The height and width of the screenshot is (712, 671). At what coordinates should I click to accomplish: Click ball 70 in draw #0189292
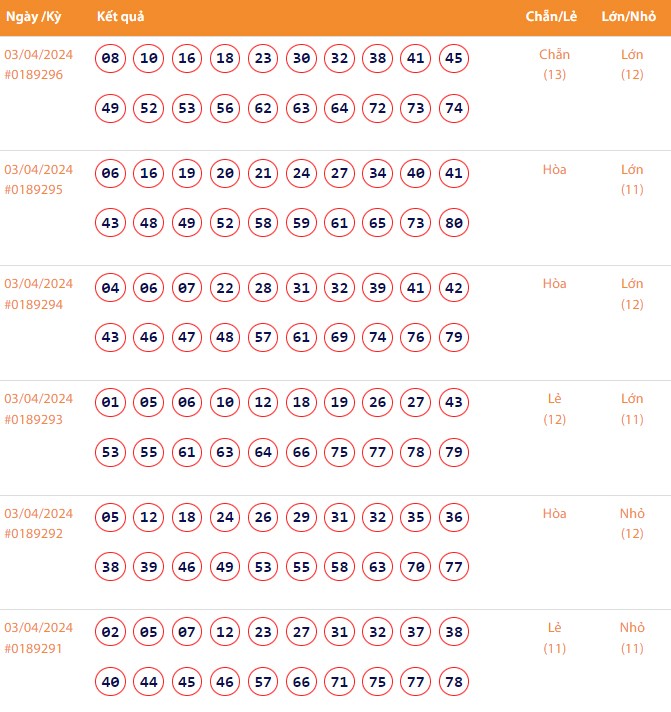[x=416, y=567]
